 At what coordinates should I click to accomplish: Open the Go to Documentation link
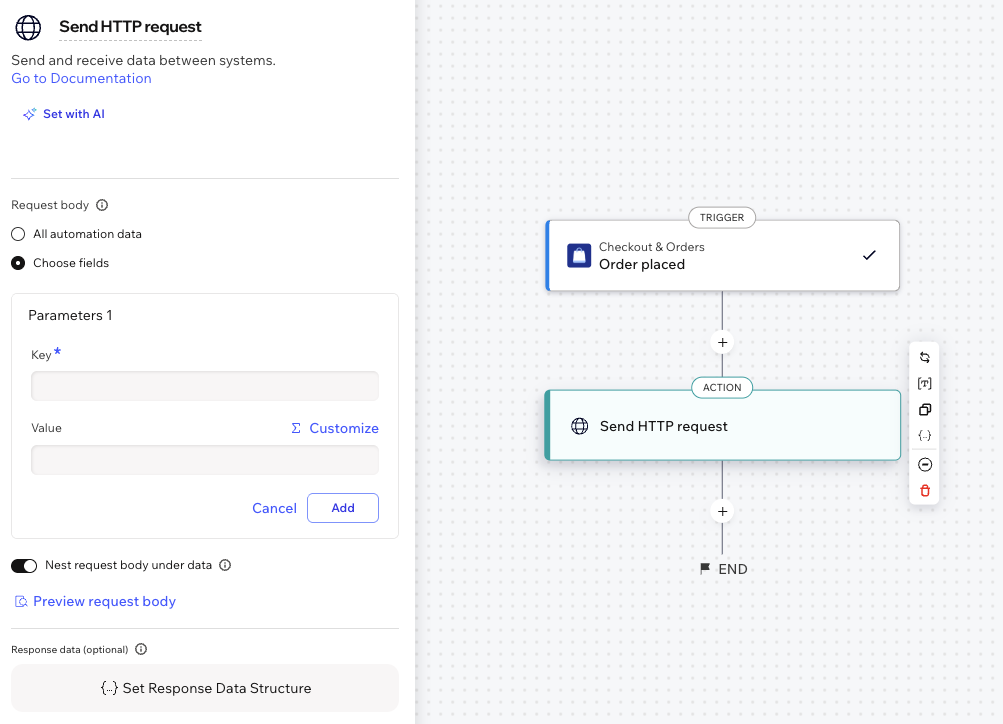(x=81, y=78)
